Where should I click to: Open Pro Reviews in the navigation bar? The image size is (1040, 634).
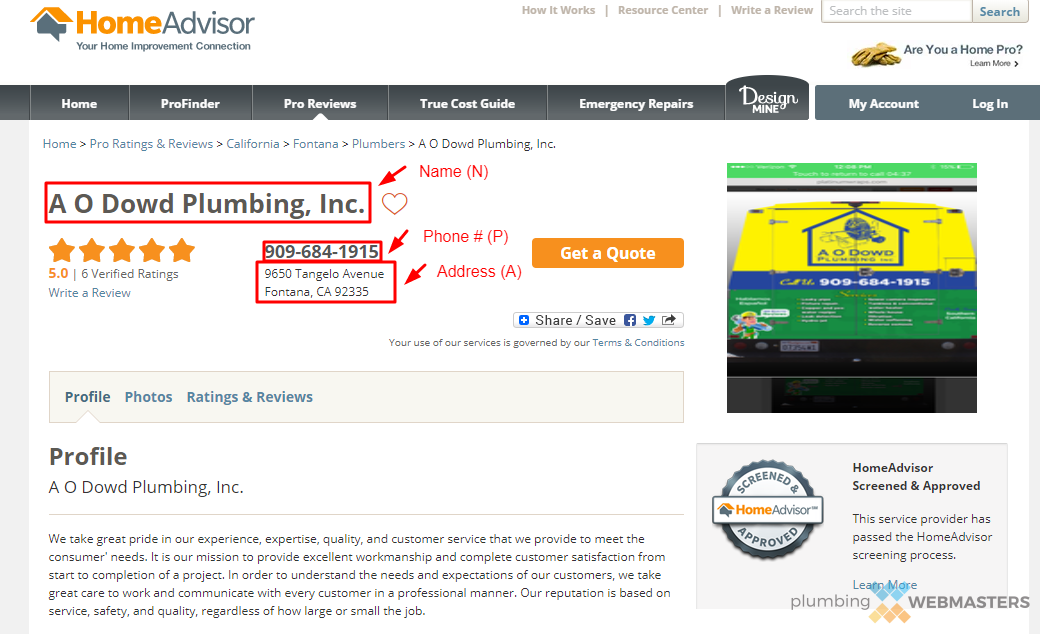click(320, 103)
